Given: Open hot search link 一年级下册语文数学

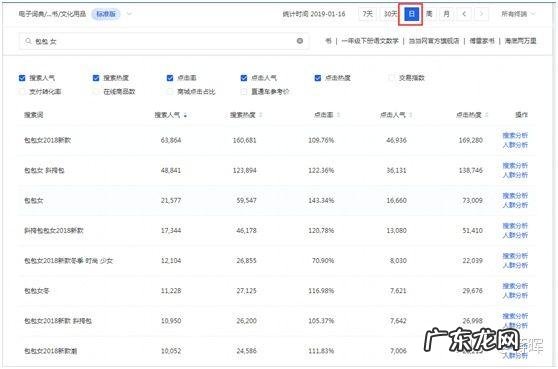Looking at the screenshot, I should tap(370, 41).
